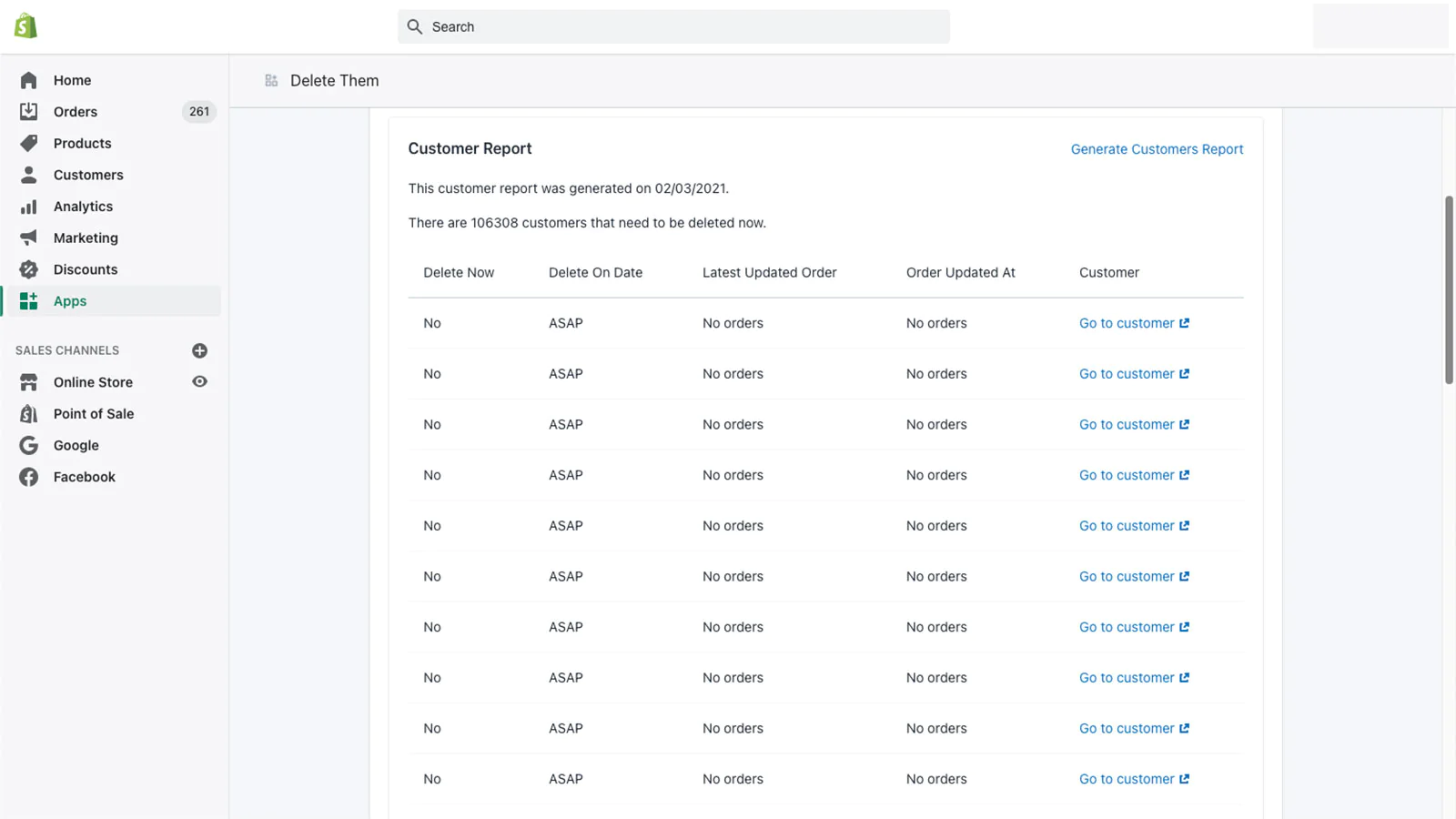The image size is (1456, 819).
Task: Click the search magnifier icon
Action: (415, 26)
